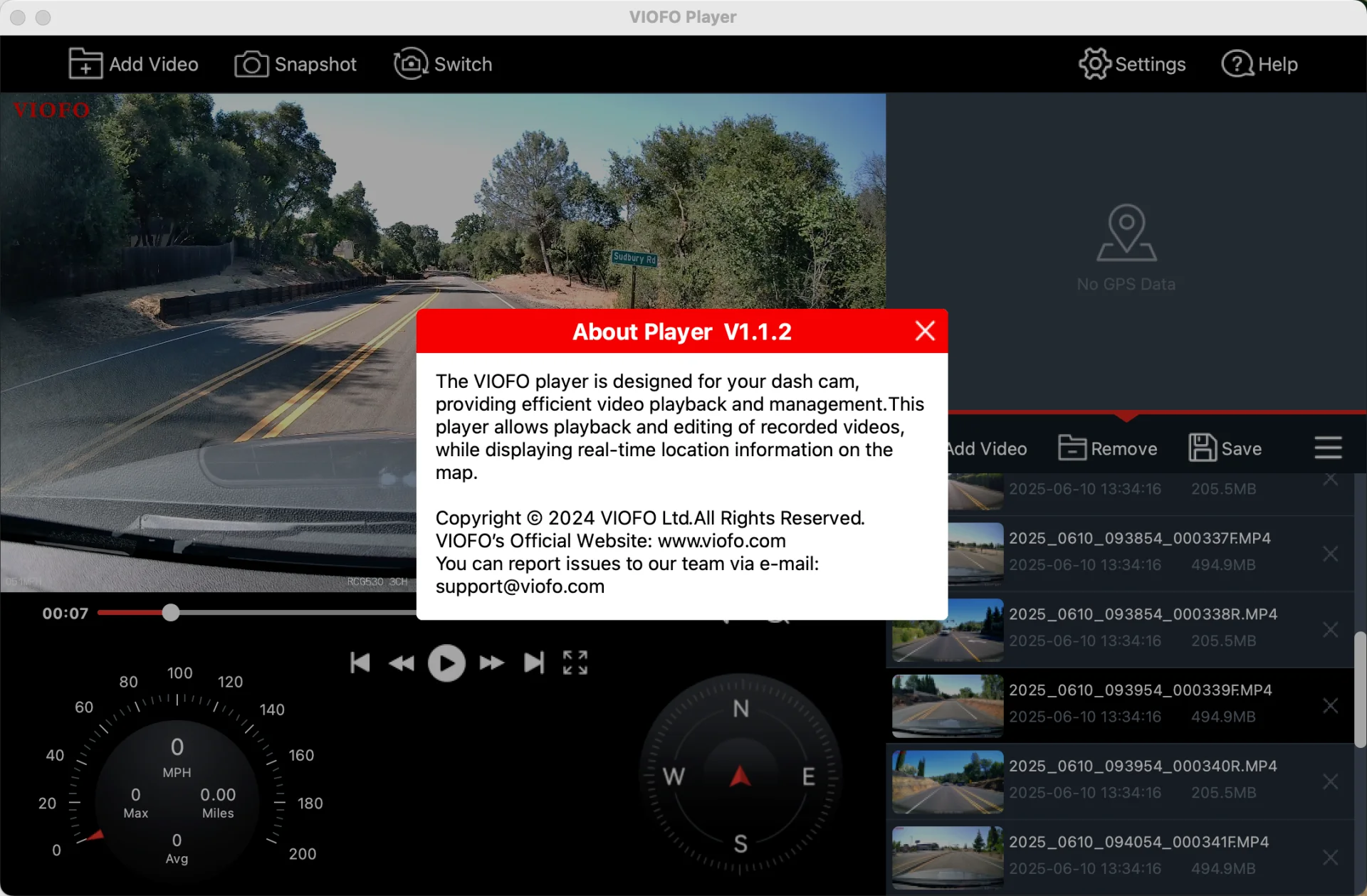Click the playlist vertical scrollbar
The height and width of the screenshot is (896, 1367).
pos(1360,689)
